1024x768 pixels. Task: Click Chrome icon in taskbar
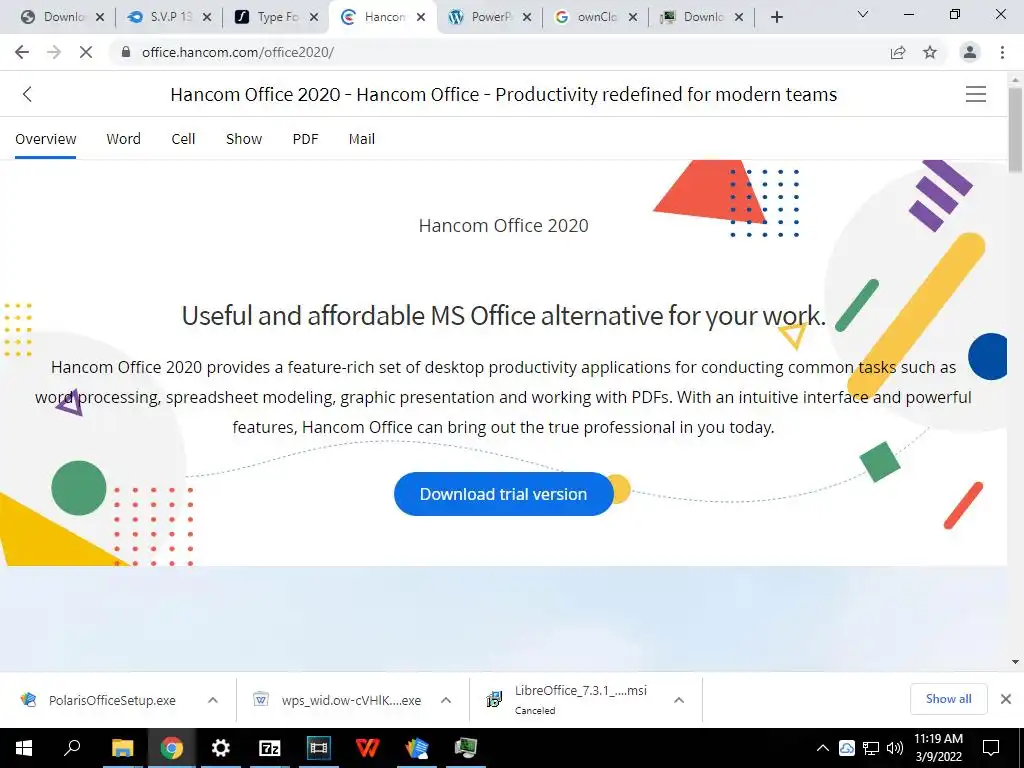tap(171, 748)
